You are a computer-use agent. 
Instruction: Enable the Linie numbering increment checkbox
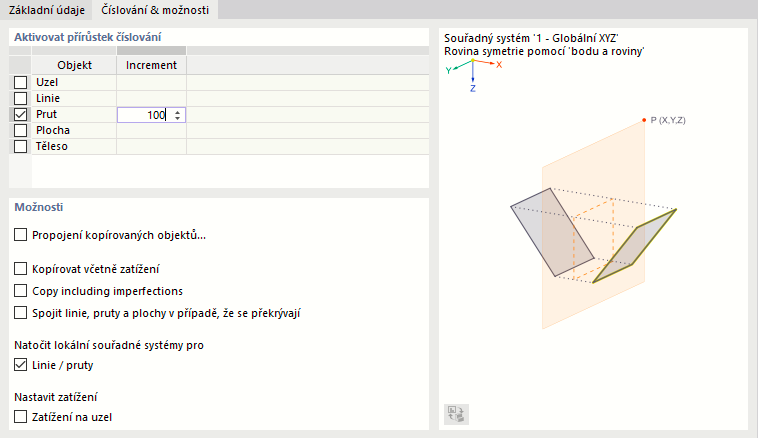pyautogui.click(x=21, y=99)
